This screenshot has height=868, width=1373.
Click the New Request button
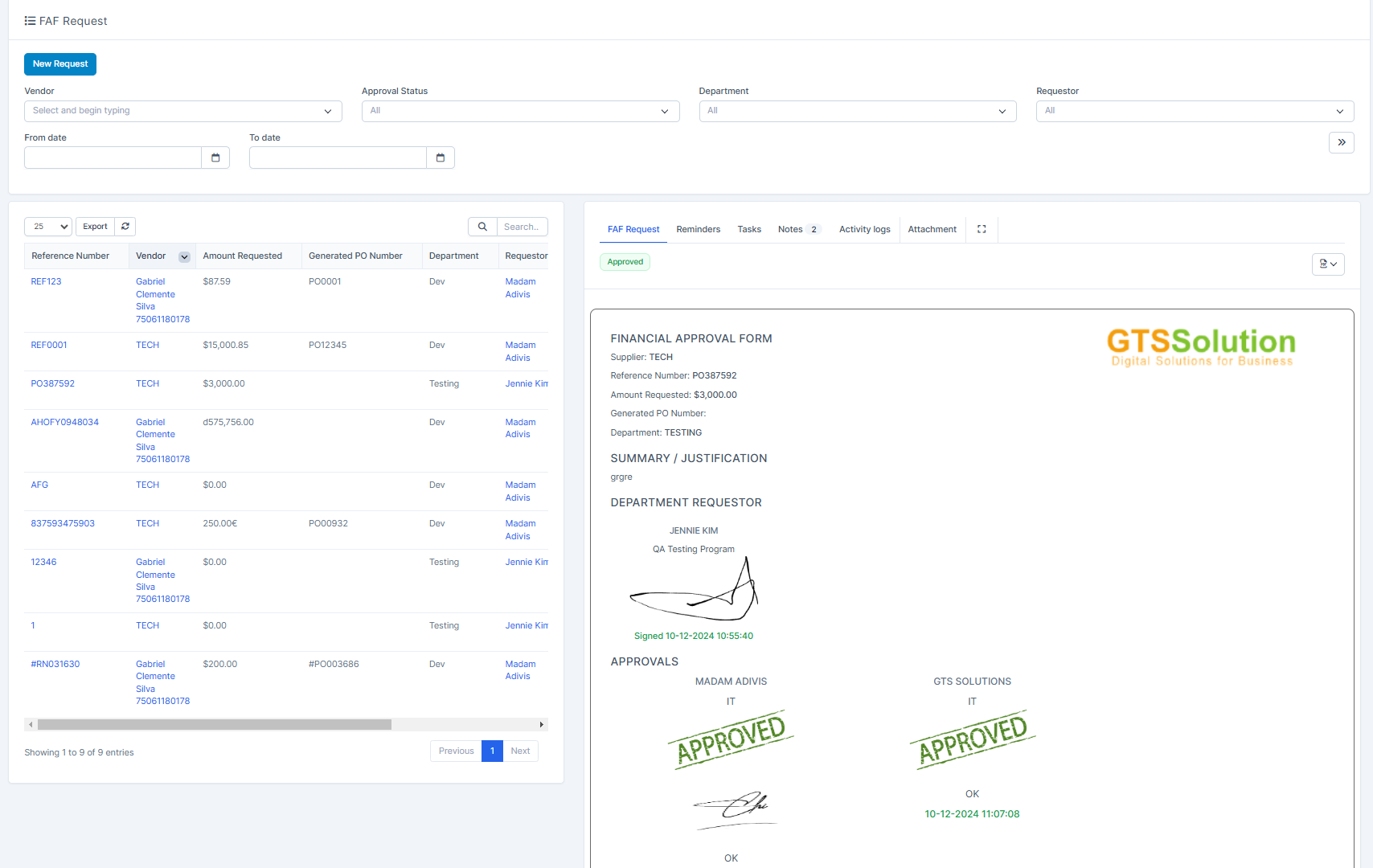(x=60, y=64)
